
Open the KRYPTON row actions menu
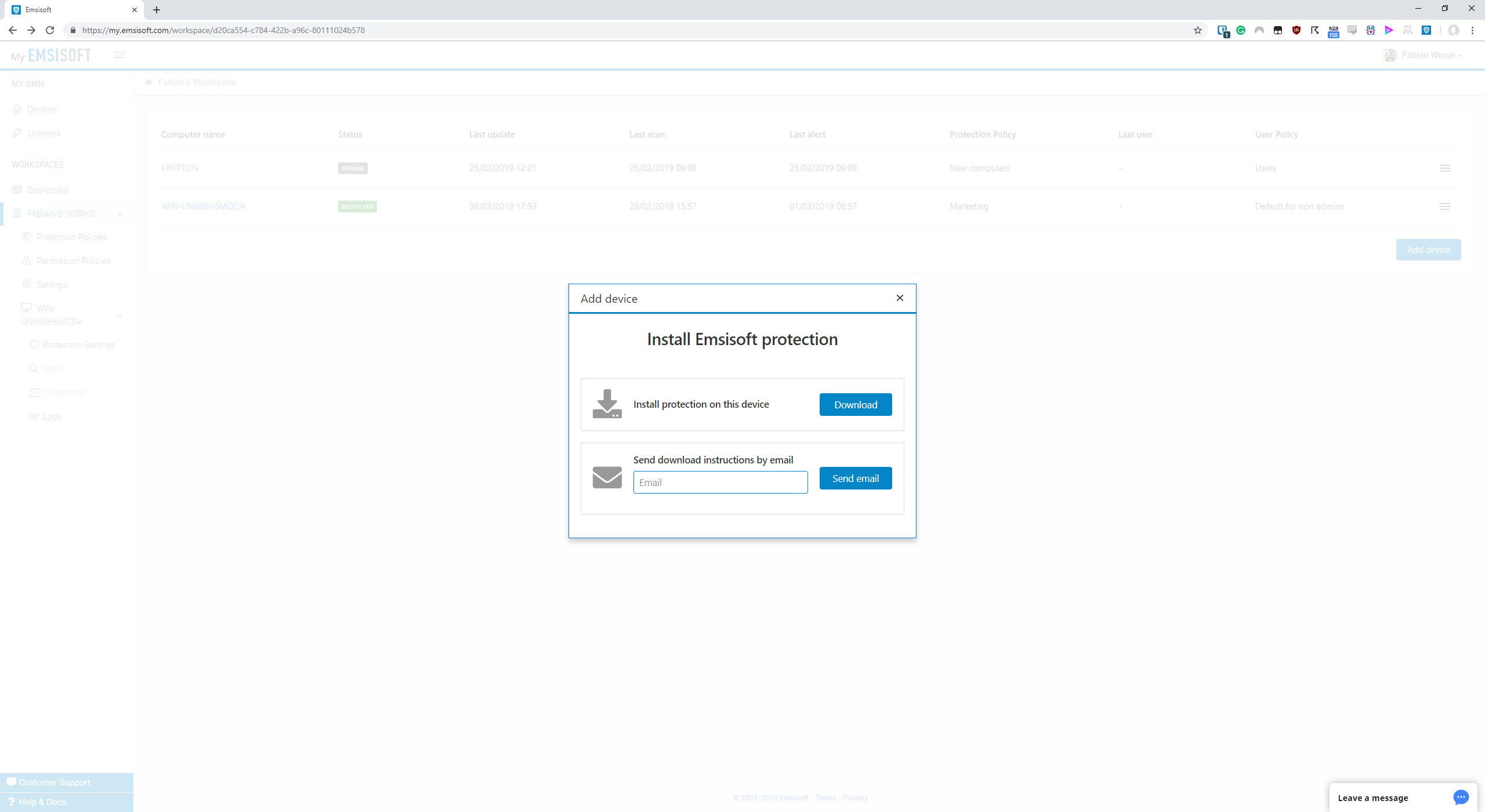[1444, 168]
